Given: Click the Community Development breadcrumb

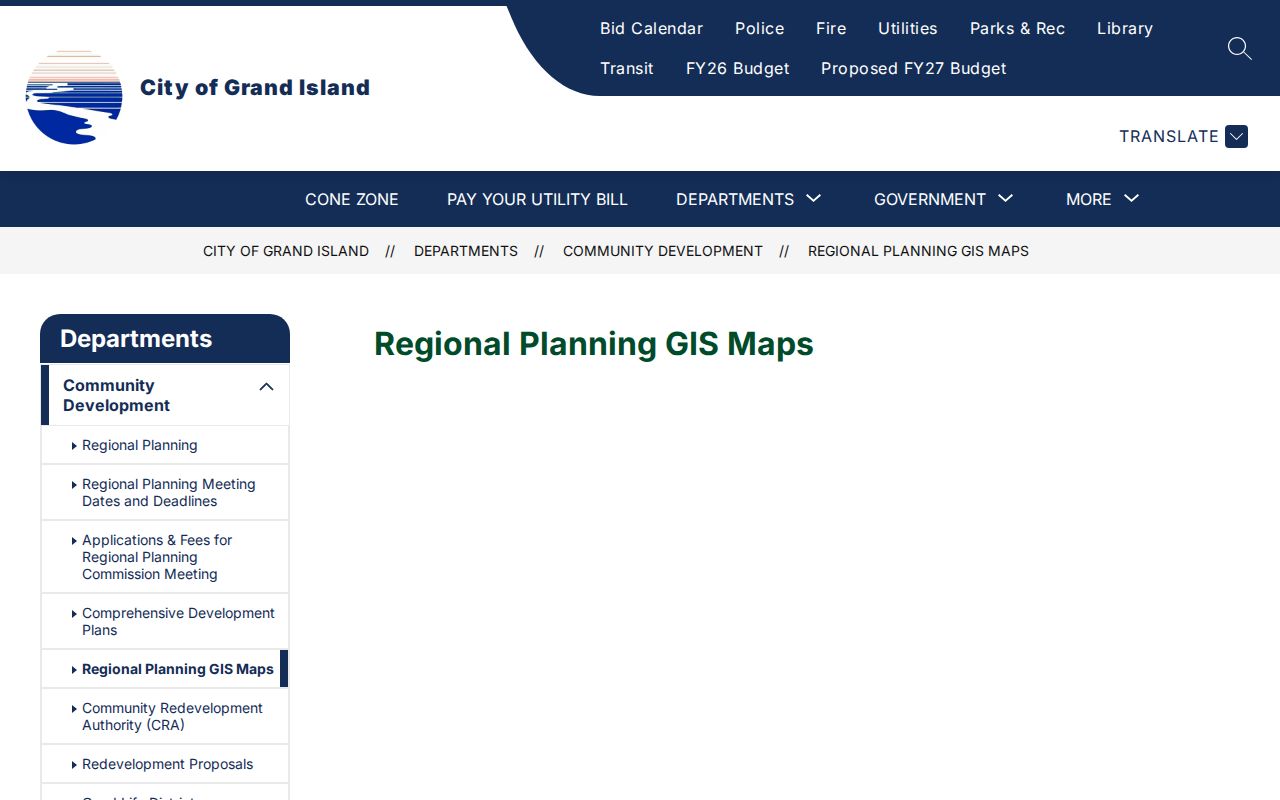Looking at the screenshot, I should (663, 251).
